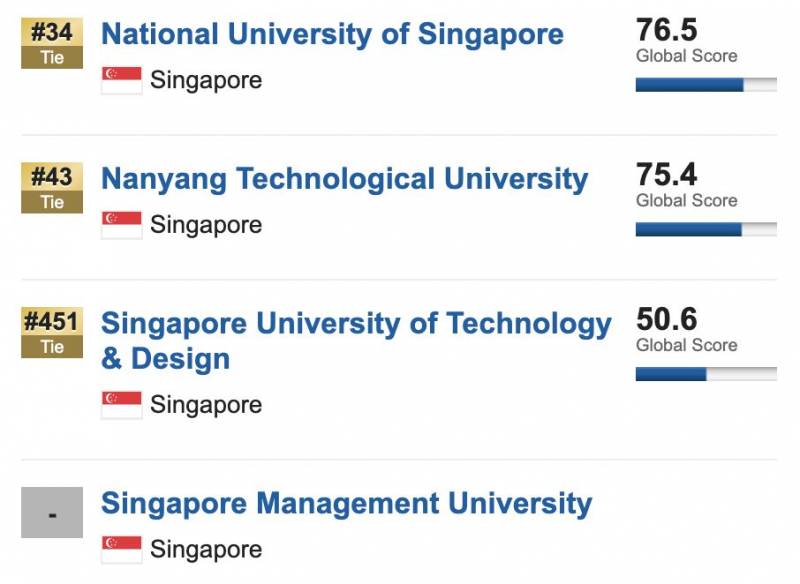This screenshot has height=584, width=800.
Task: Click the 75.4 Global Score value
Action: 667,174
